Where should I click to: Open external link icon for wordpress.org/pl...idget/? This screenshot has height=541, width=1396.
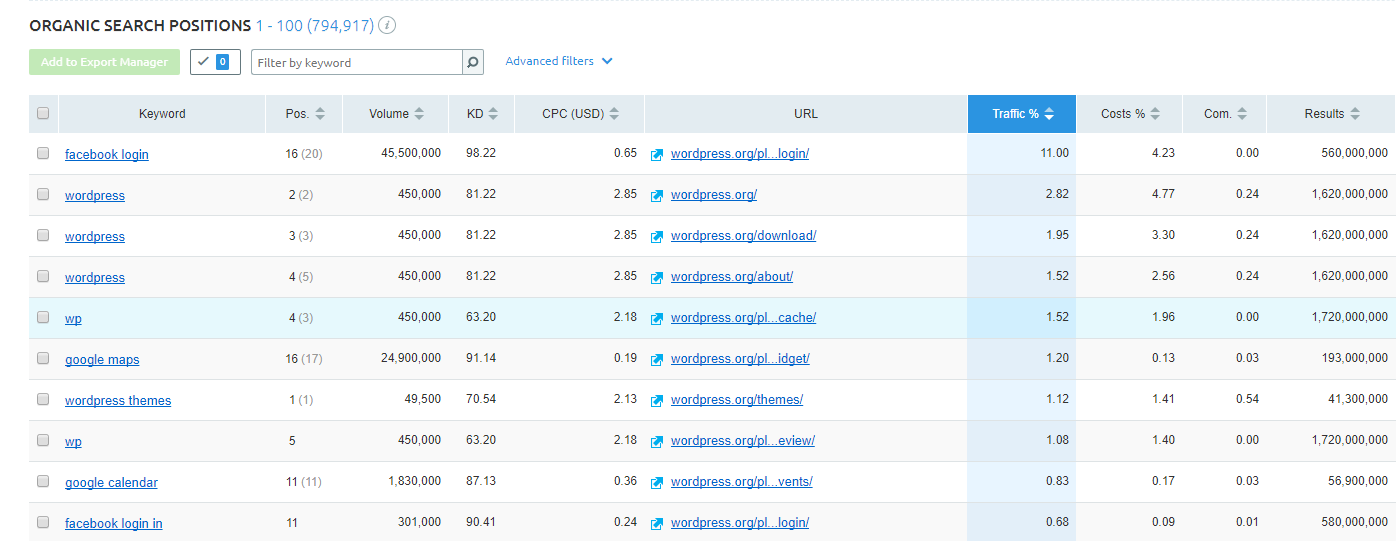click(657, 360)
